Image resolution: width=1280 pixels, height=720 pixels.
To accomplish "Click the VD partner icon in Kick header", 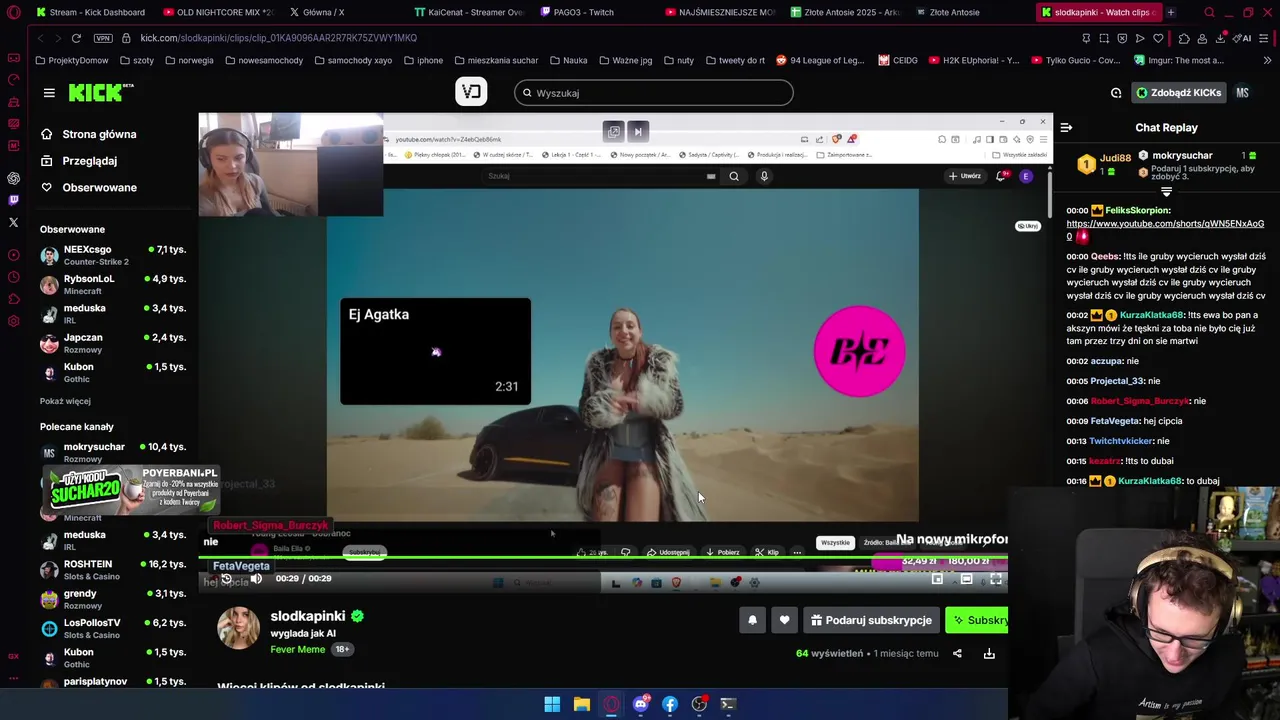I will click(471, 92).
